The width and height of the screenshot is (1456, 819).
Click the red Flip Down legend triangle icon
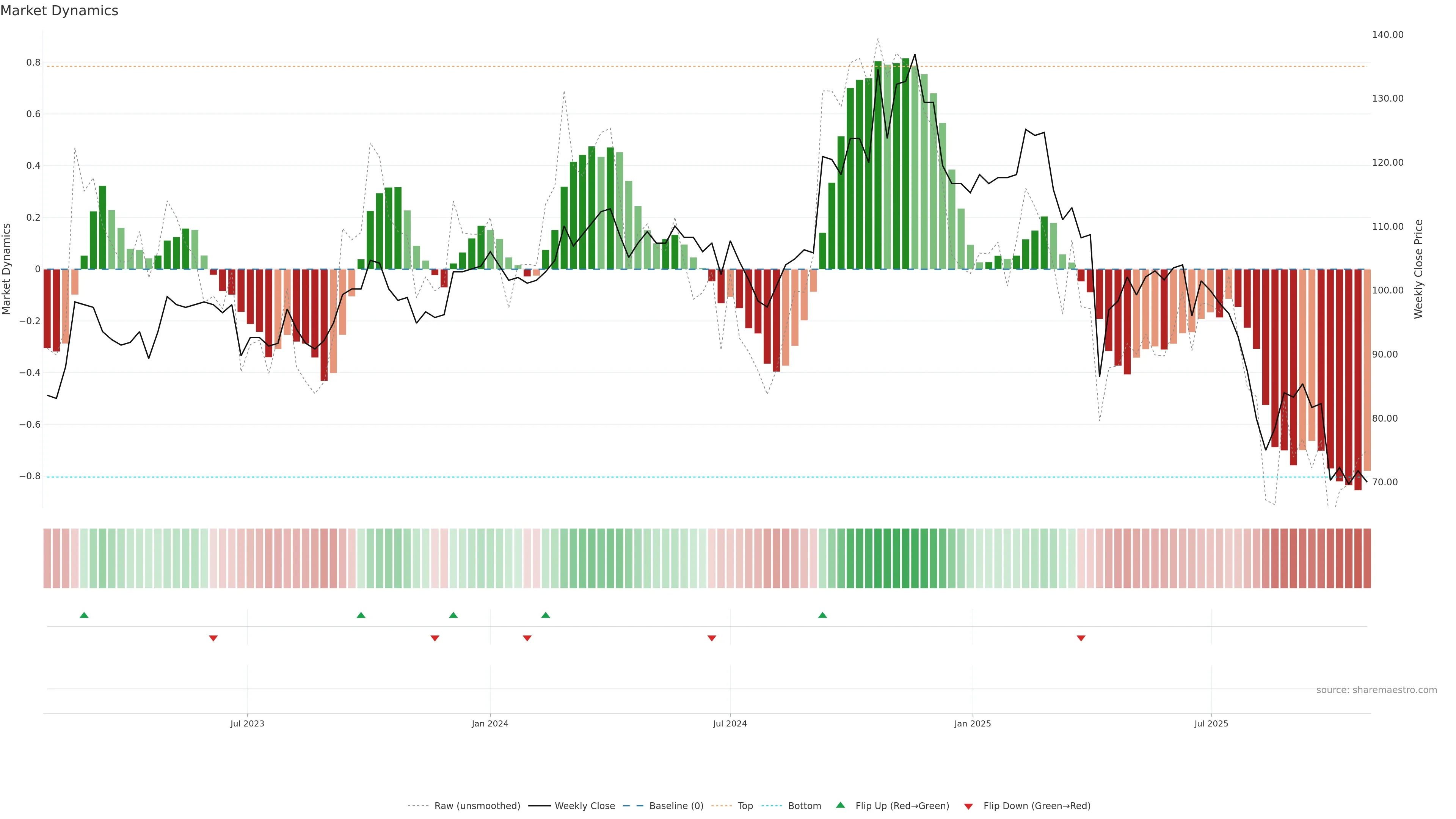968,806
